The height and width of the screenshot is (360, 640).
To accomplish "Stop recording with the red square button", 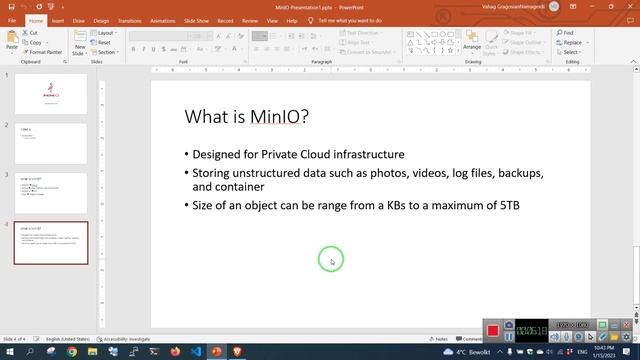I will [x=493, y=331].
